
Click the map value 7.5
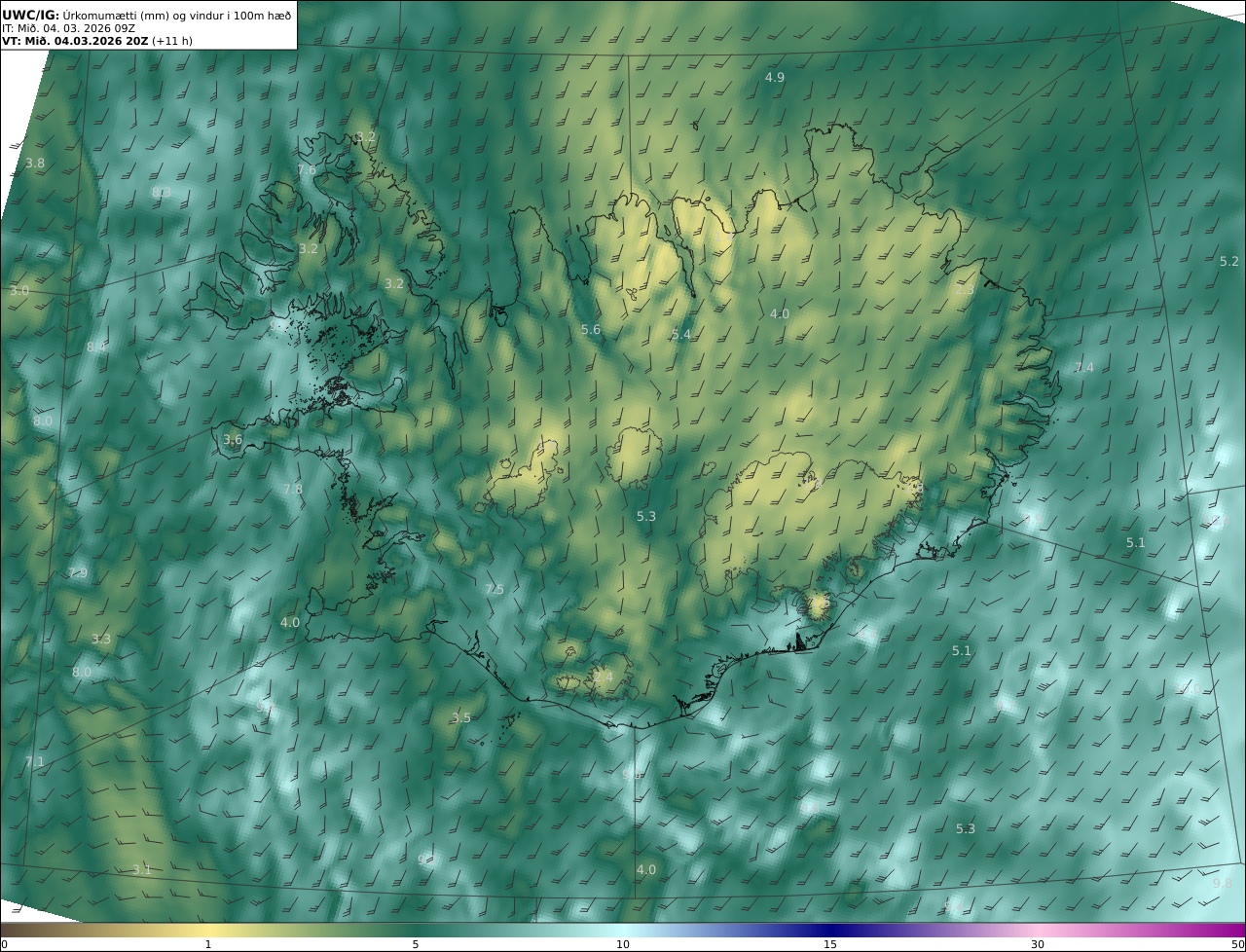coord(495,589)
